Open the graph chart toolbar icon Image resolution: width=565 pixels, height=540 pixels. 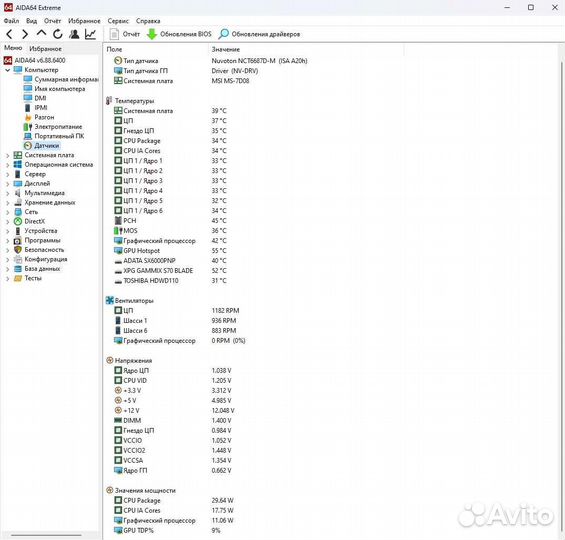tap(90, 34)
